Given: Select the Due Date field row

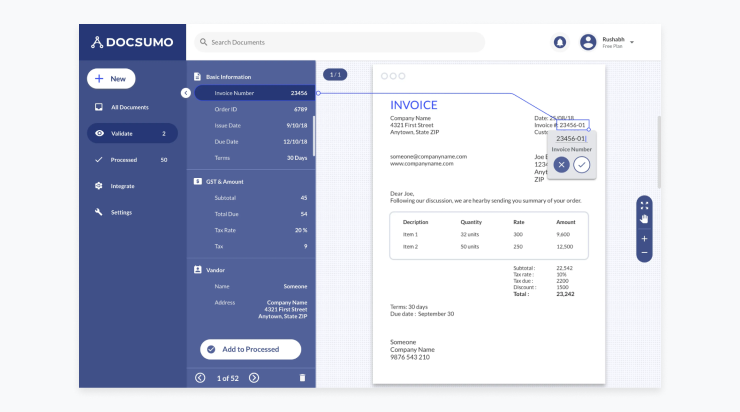Looking at the screenshot, I should click(255, 142).
